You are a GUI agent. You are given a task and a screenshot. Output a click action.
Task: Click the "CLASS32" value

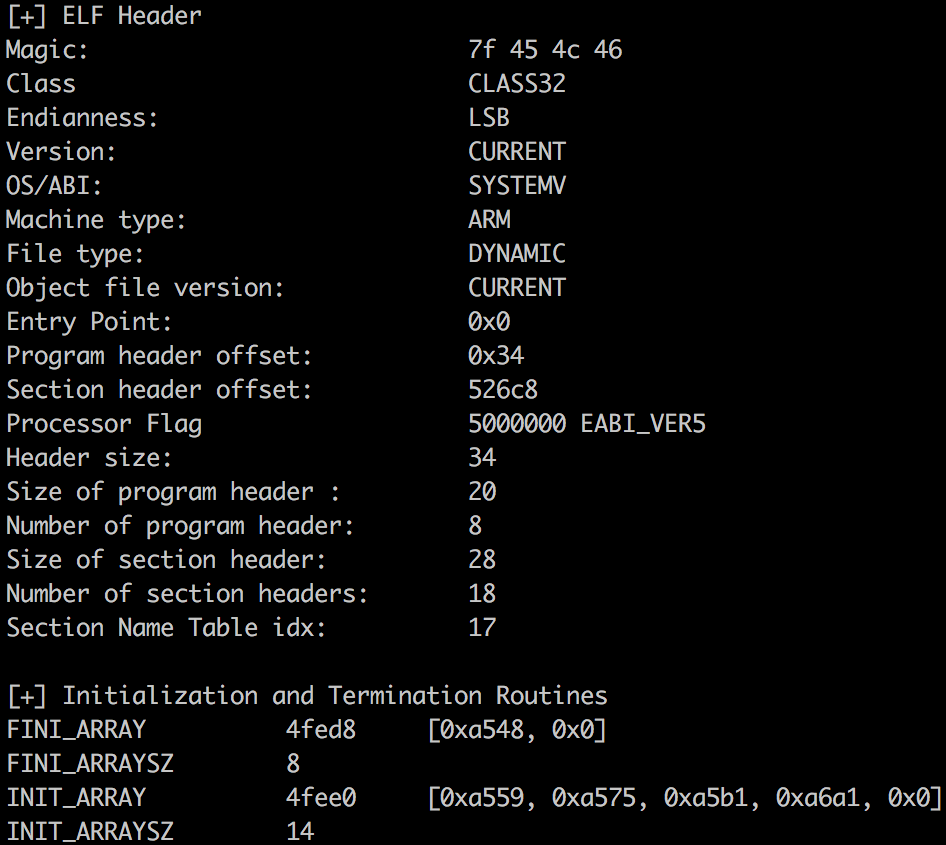[517, 83]
